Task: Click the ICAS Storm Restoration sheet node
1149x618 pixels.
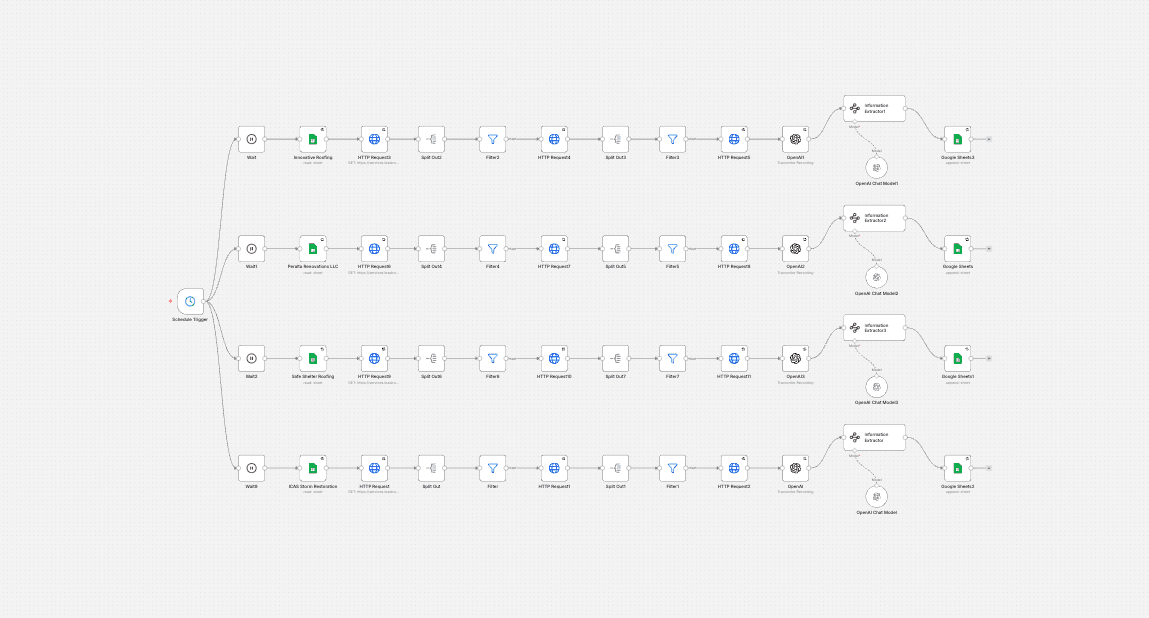Action: click(313, 468)
